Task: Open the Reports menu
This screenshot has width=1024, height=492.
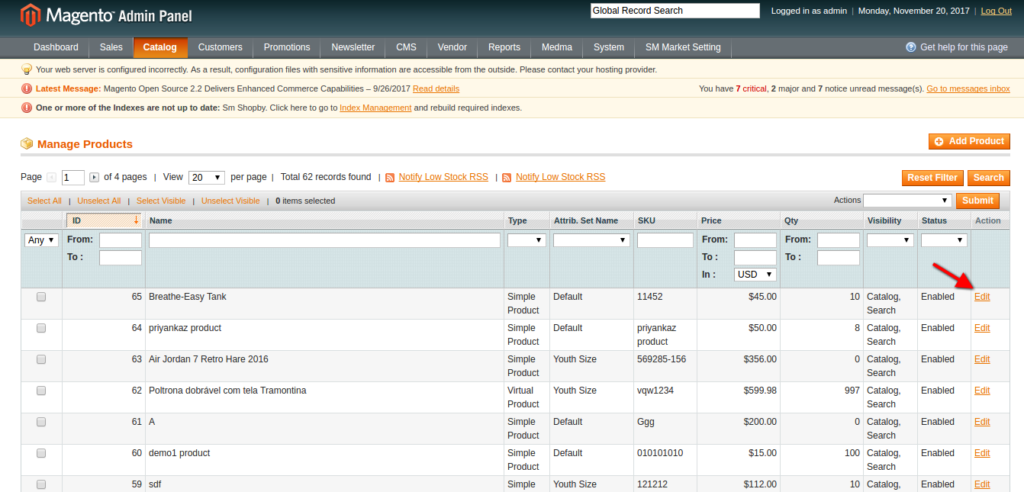Action: coord(504,47)
